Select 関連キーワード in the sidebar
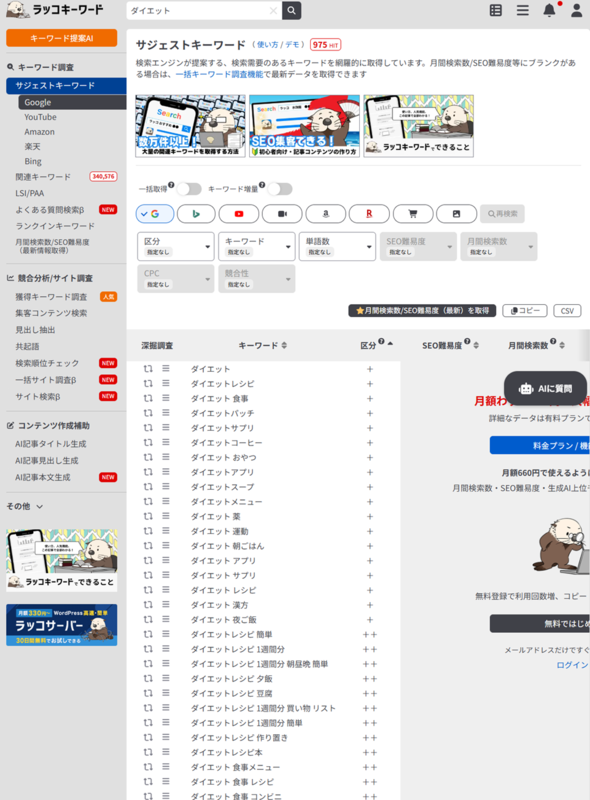 [43, 177]
